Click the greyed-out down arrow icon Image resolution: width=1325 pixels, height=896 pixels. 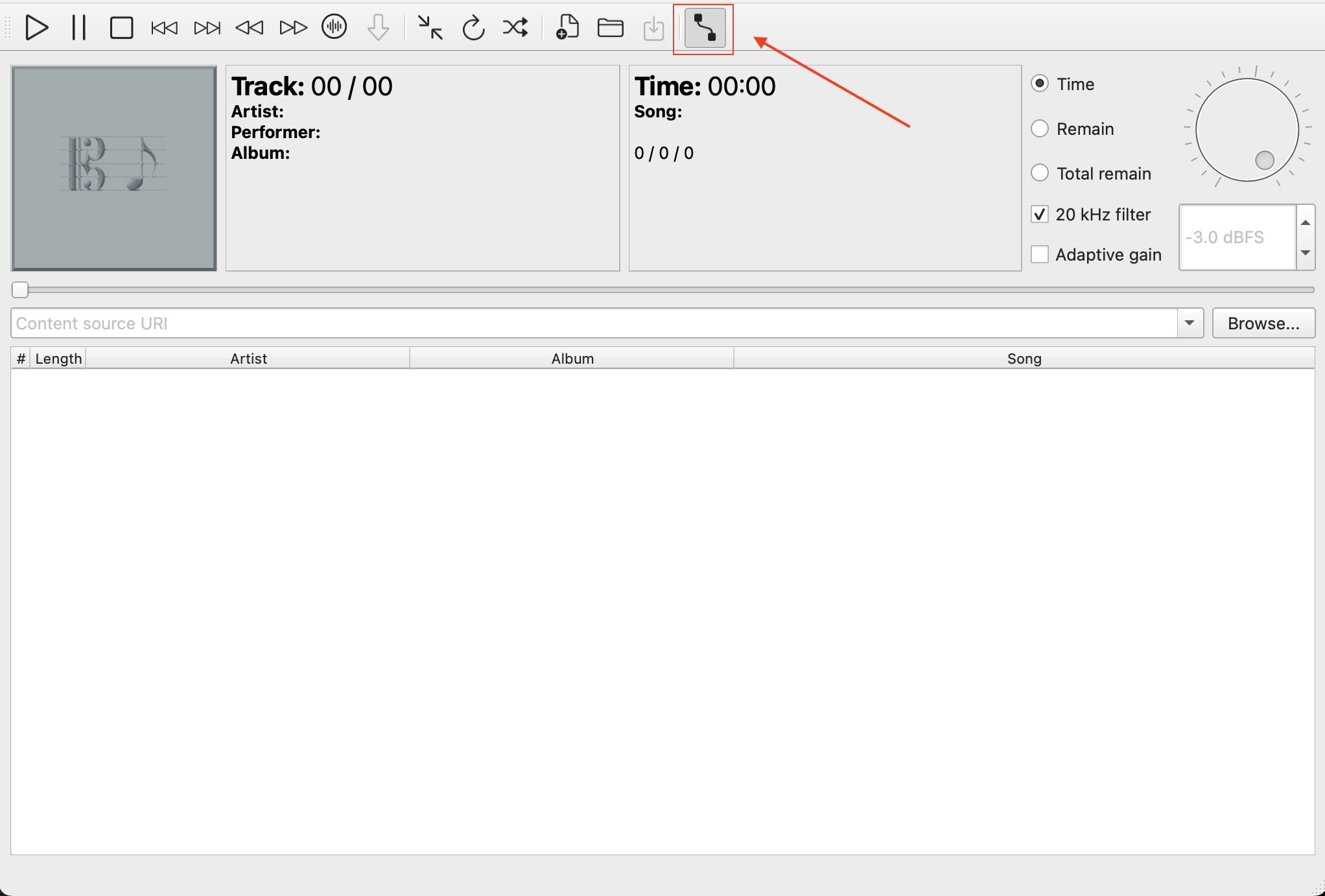(378, 28)
